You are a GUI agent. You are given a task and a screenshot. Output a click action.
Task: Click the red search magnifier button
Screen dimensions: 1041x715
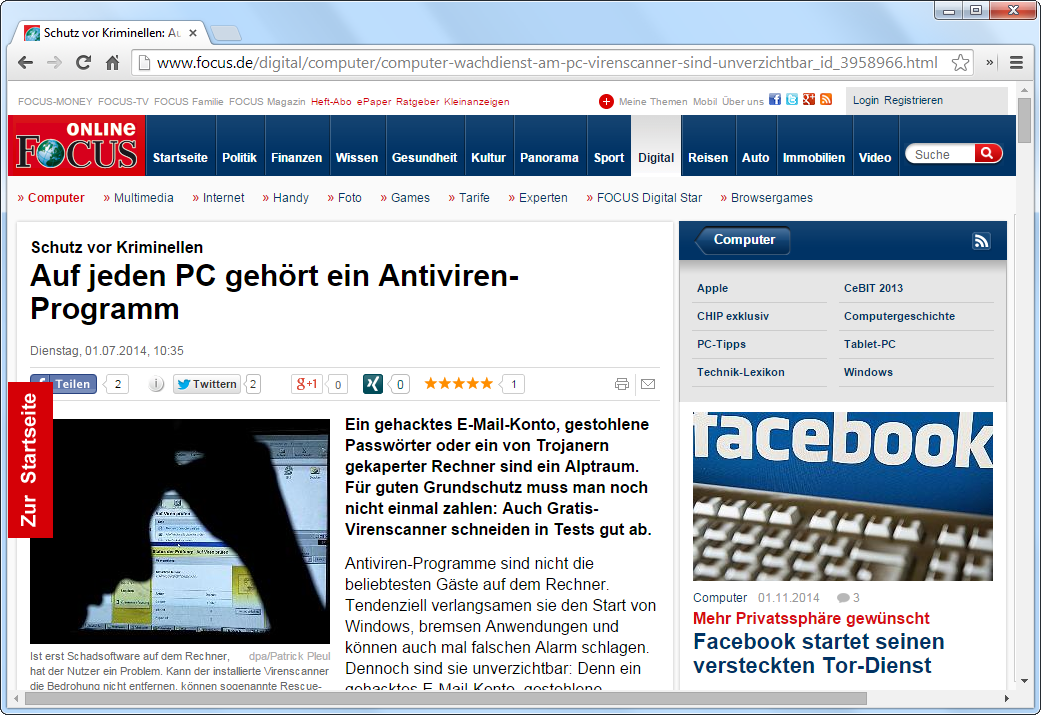click(x=987, y=153)
